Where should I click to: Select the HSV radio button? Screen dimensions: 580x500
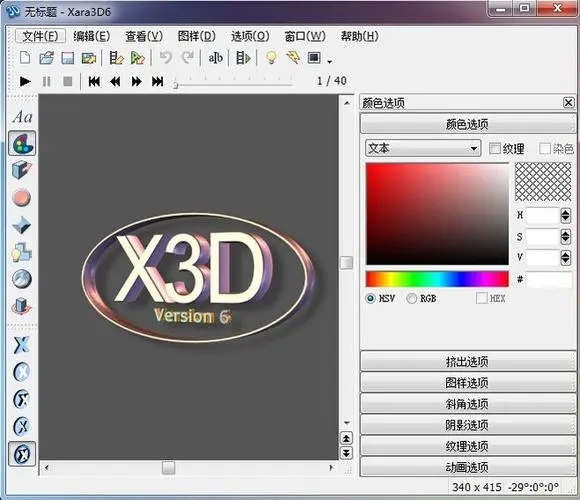370,298
